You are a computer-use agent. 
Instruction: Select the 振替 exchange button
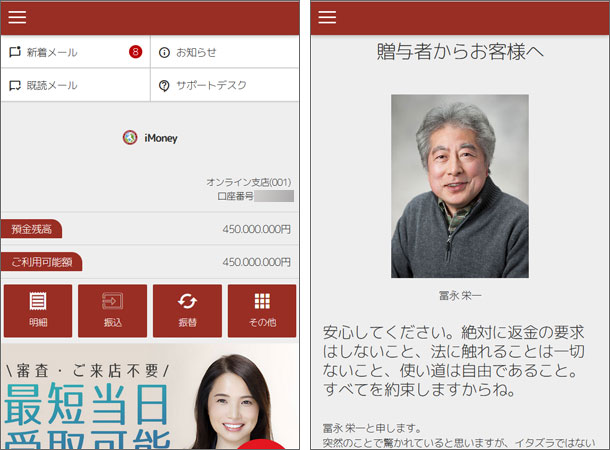(x=187, y=310)
